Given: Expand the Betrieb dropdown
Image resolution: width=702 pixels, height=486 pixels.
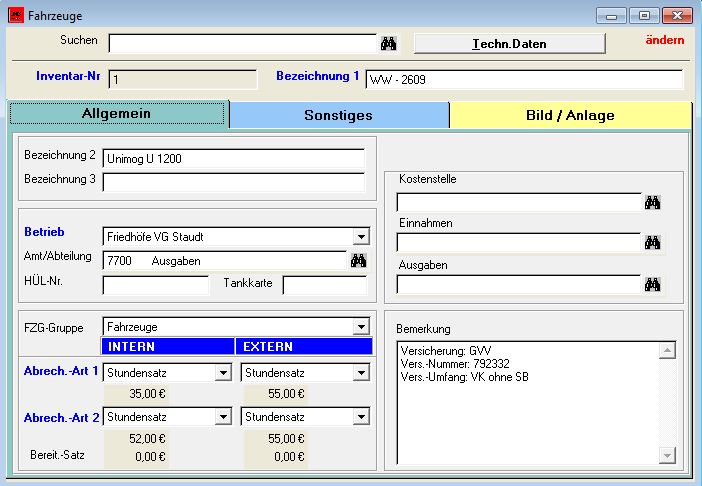Looking at the screenshot, I should point(360,237).
